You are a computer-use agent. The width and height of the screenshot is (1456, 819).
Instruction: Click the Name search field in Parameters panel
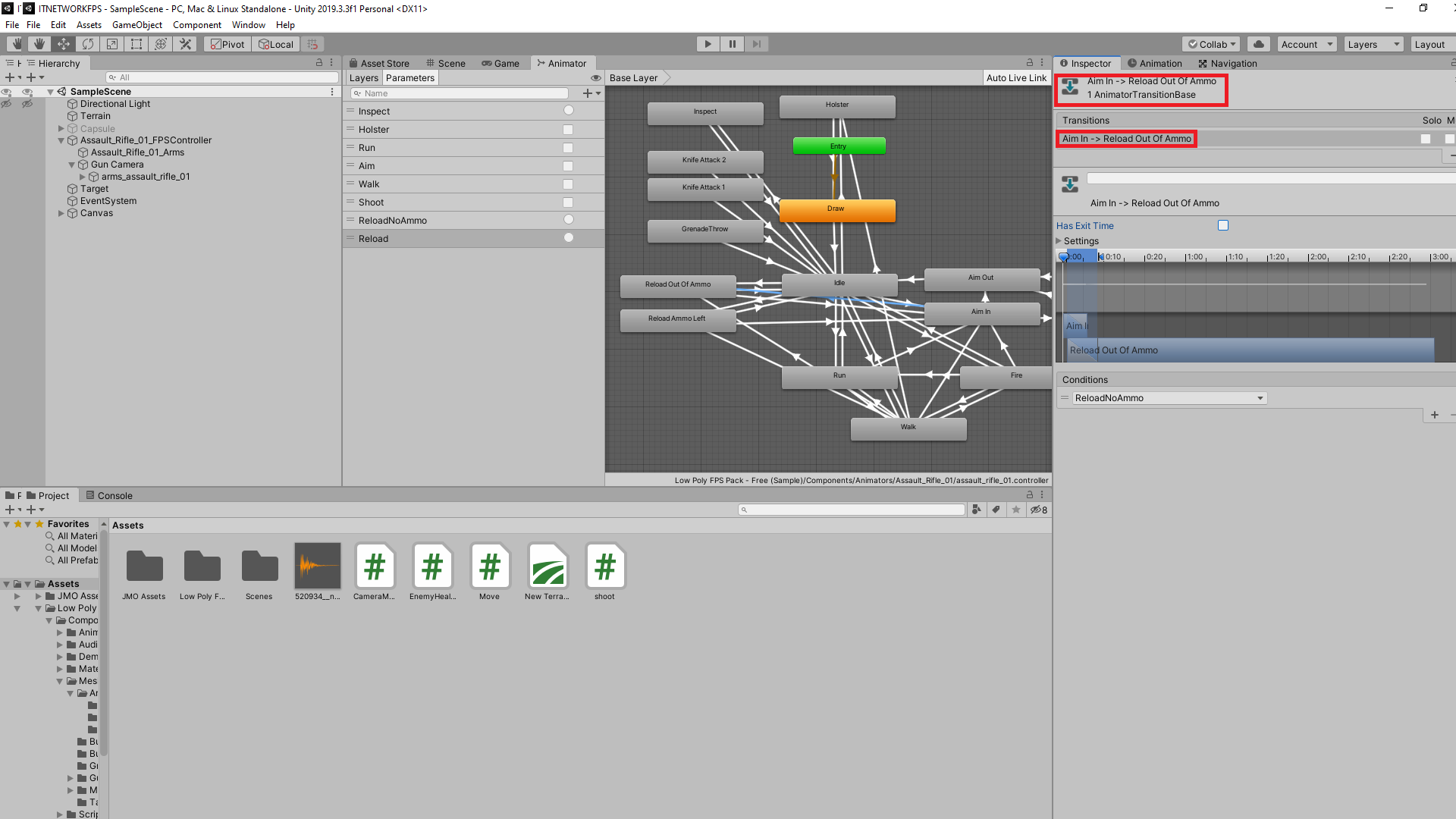(459, 93)
